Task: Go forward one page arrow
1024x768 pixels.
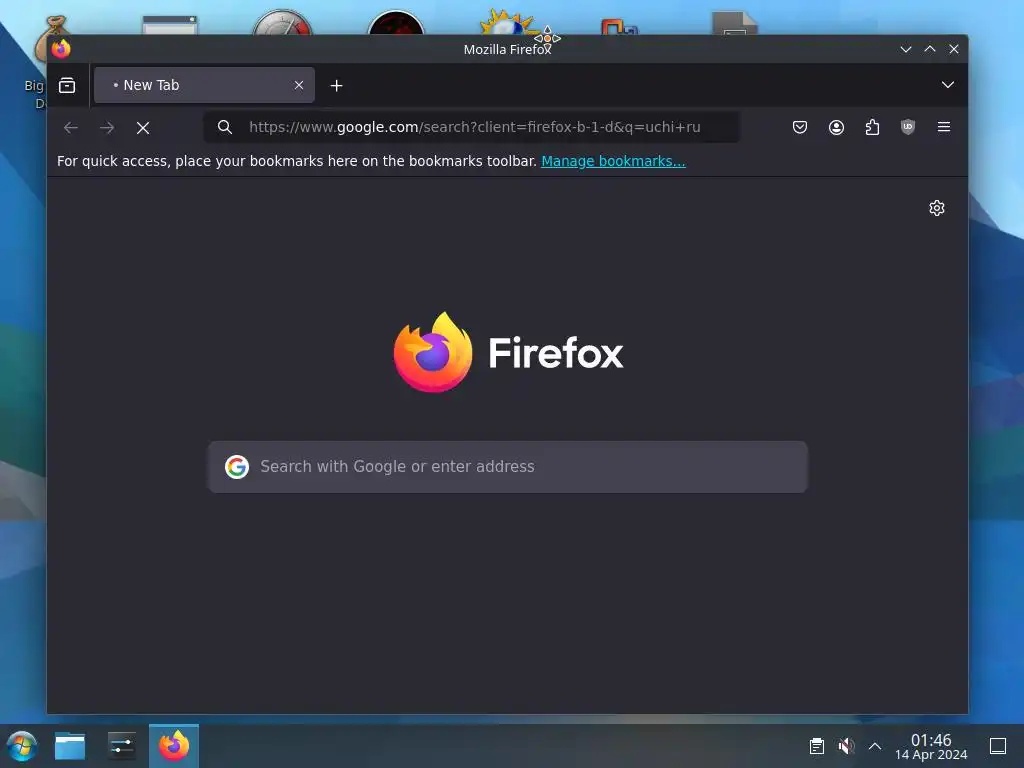Action: point(107,127)
